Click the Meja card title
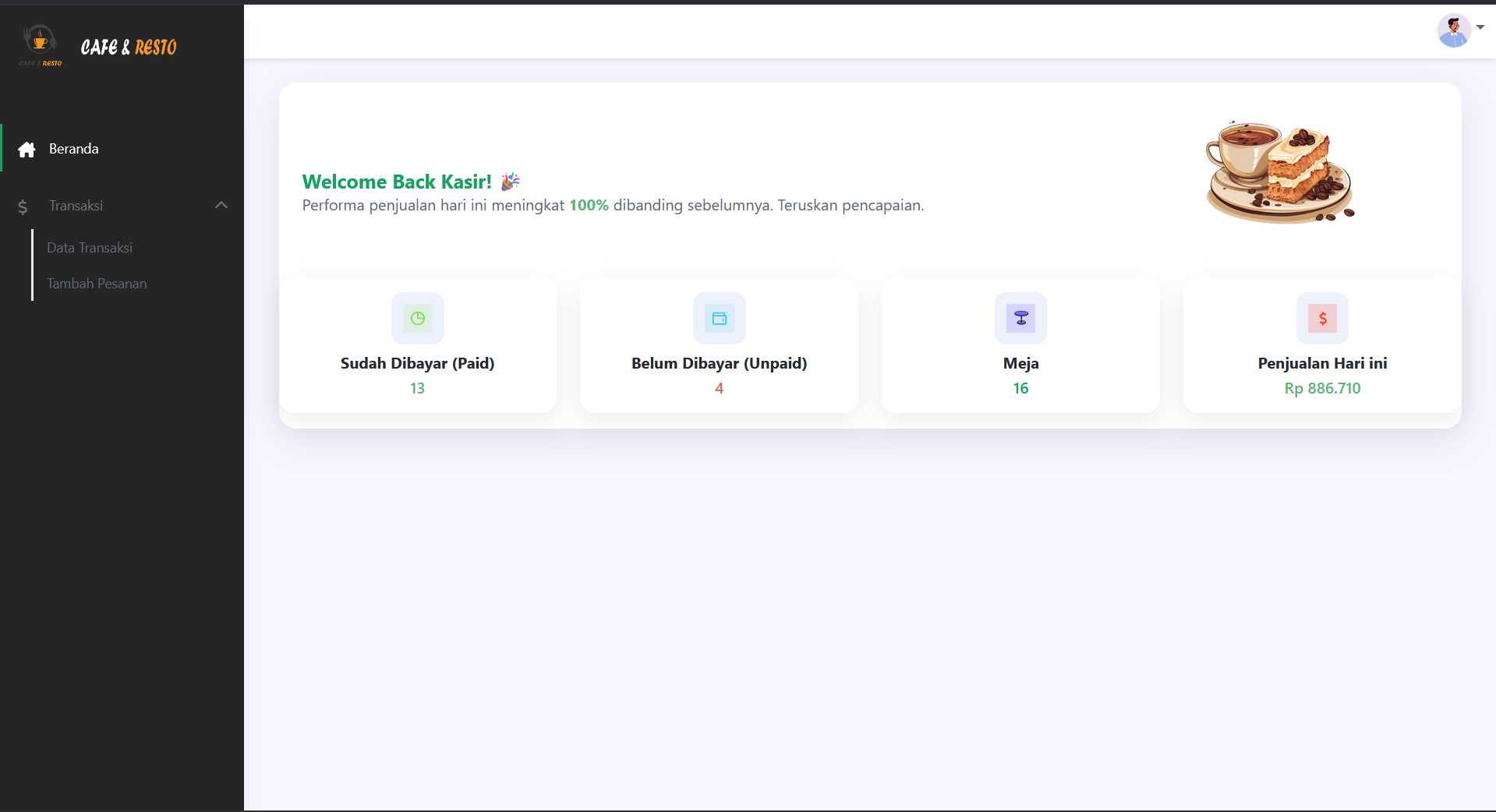 (1021, 363)
